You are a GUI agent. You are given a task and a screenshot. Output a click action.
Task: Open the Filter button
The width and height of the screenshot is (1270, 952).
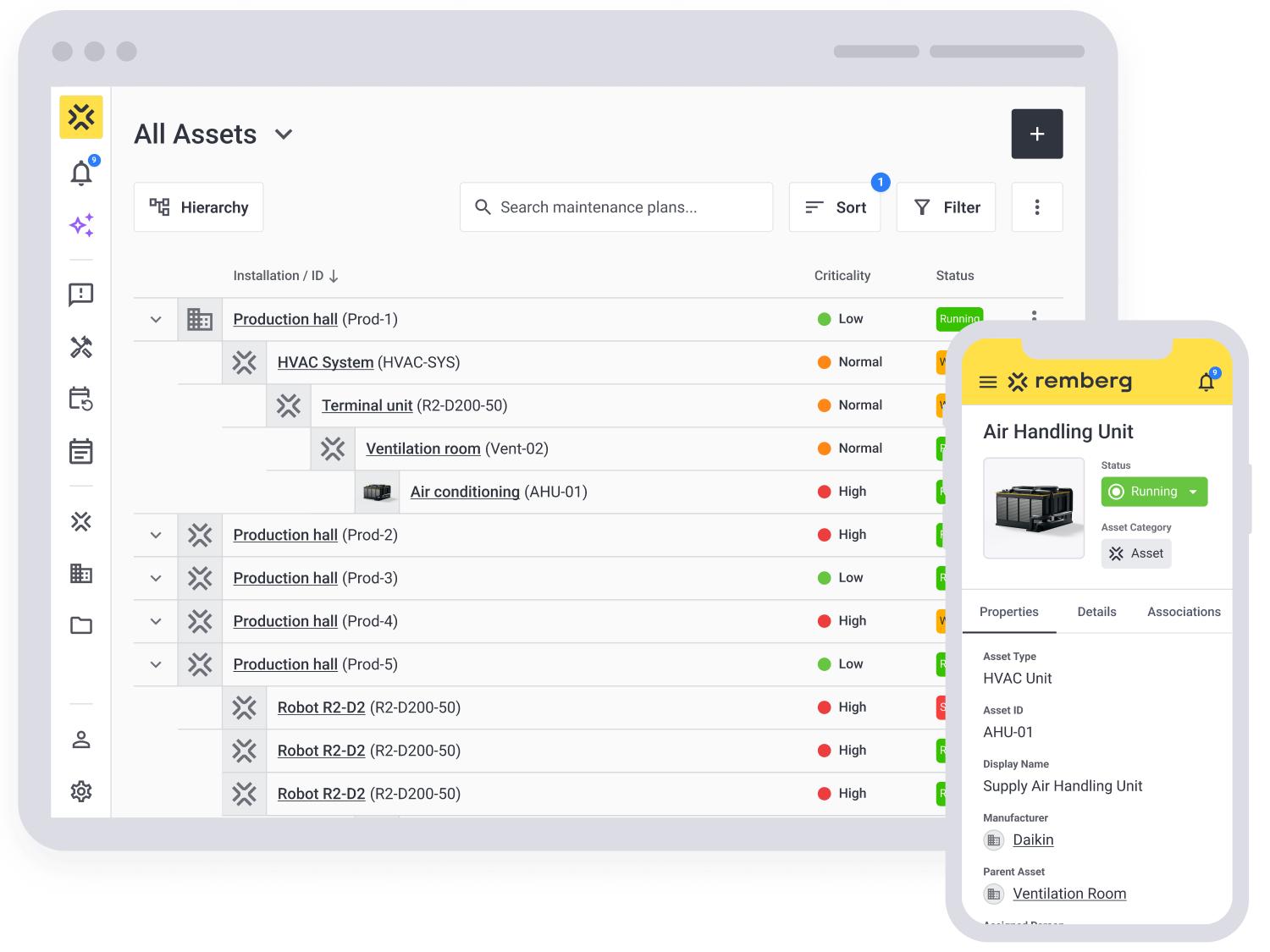[x=947, y=207]
